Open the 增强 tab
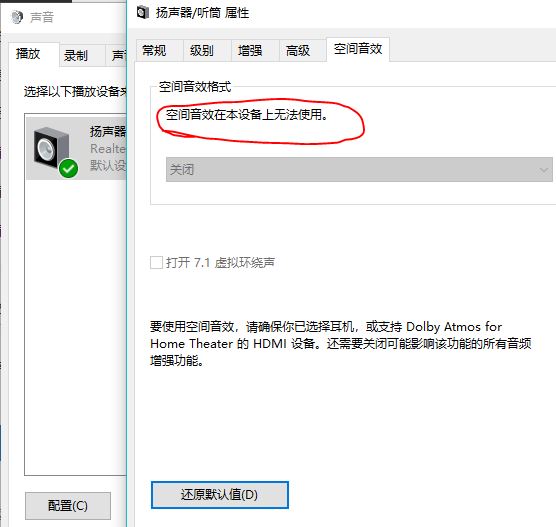The width and height of the screenshot is (556, 527). click(250, 51)
